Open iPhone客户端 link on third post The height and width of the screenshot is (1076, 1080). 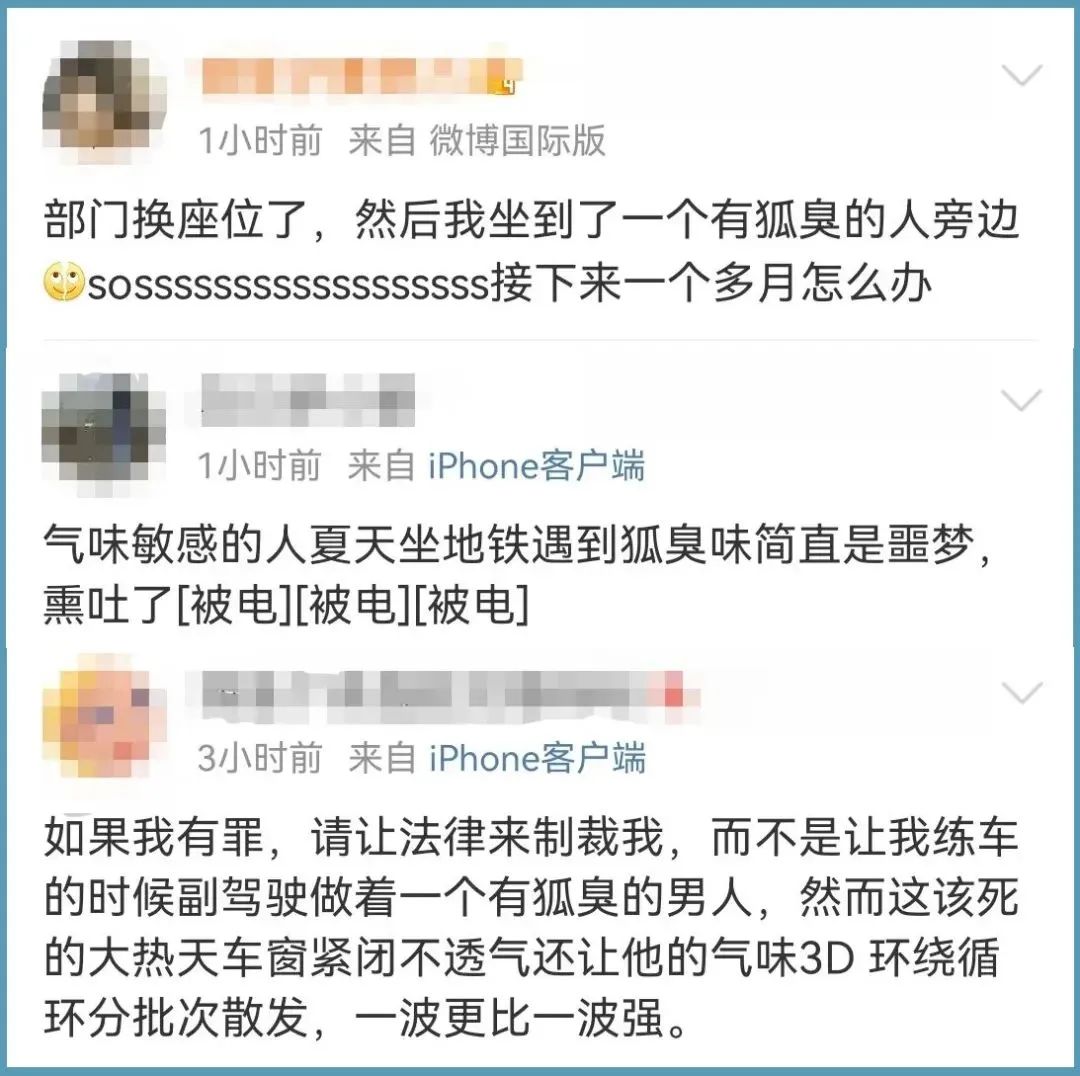coord(537,758)
